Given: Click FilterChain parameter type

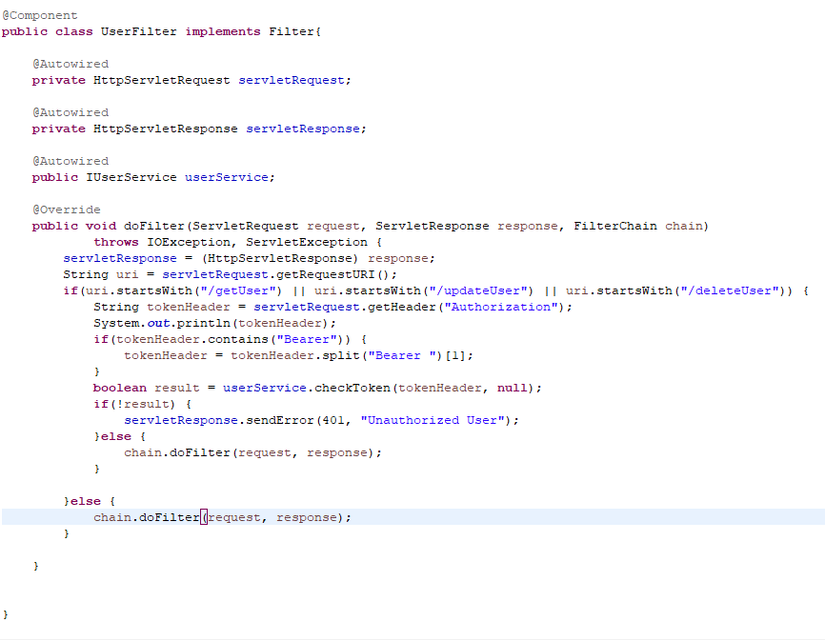Looking at the screenshot, I should [615, 226].
